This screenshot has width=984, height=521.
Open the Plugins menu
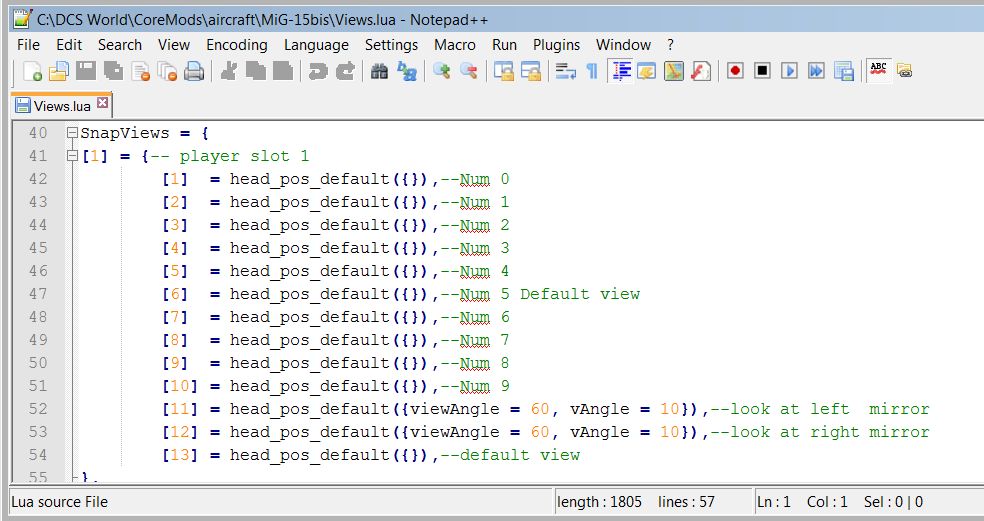pos(557,45)
